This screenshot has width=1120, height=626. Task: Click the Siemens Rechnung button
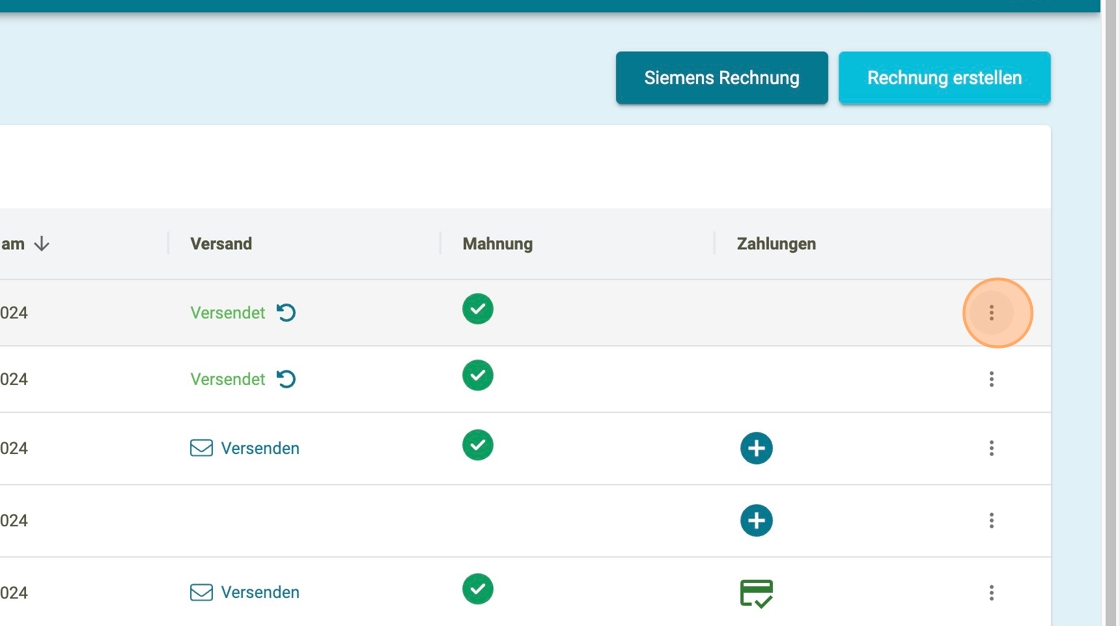pos(721,78)
